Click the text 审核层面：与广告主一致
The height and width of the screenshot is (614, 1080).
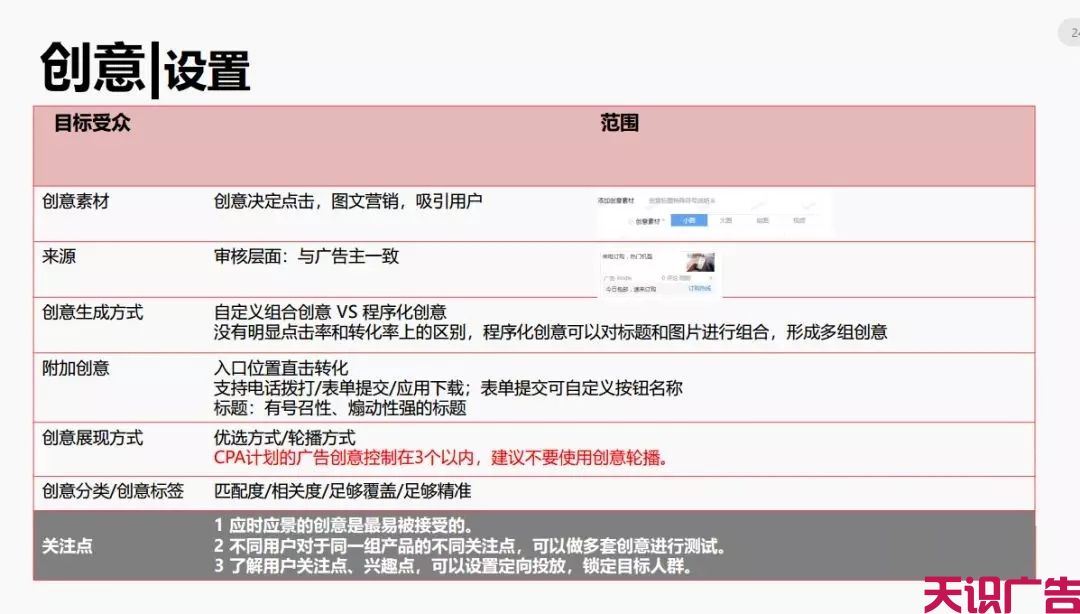(x=307, y=257)
